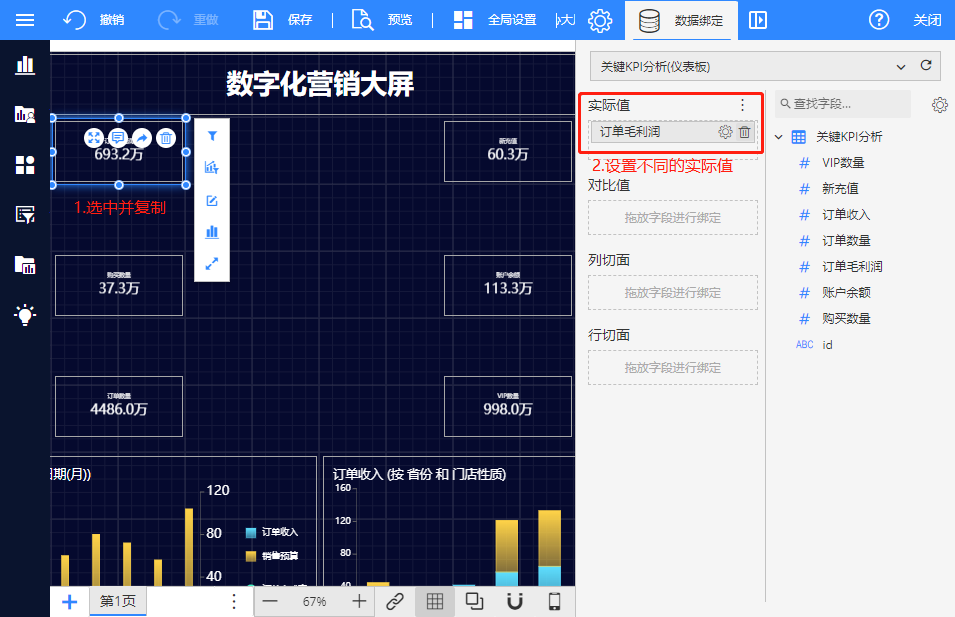Select the 第1页 page tab
Screen dimensions: 955x617
pos(118,601)
